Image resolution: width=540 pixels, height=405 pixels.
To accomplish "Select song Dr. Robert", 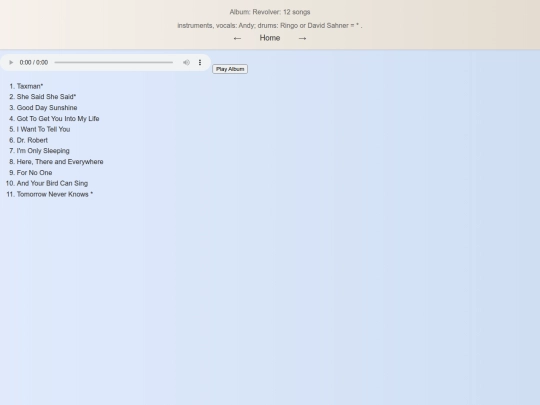I will tap(32, 140).
